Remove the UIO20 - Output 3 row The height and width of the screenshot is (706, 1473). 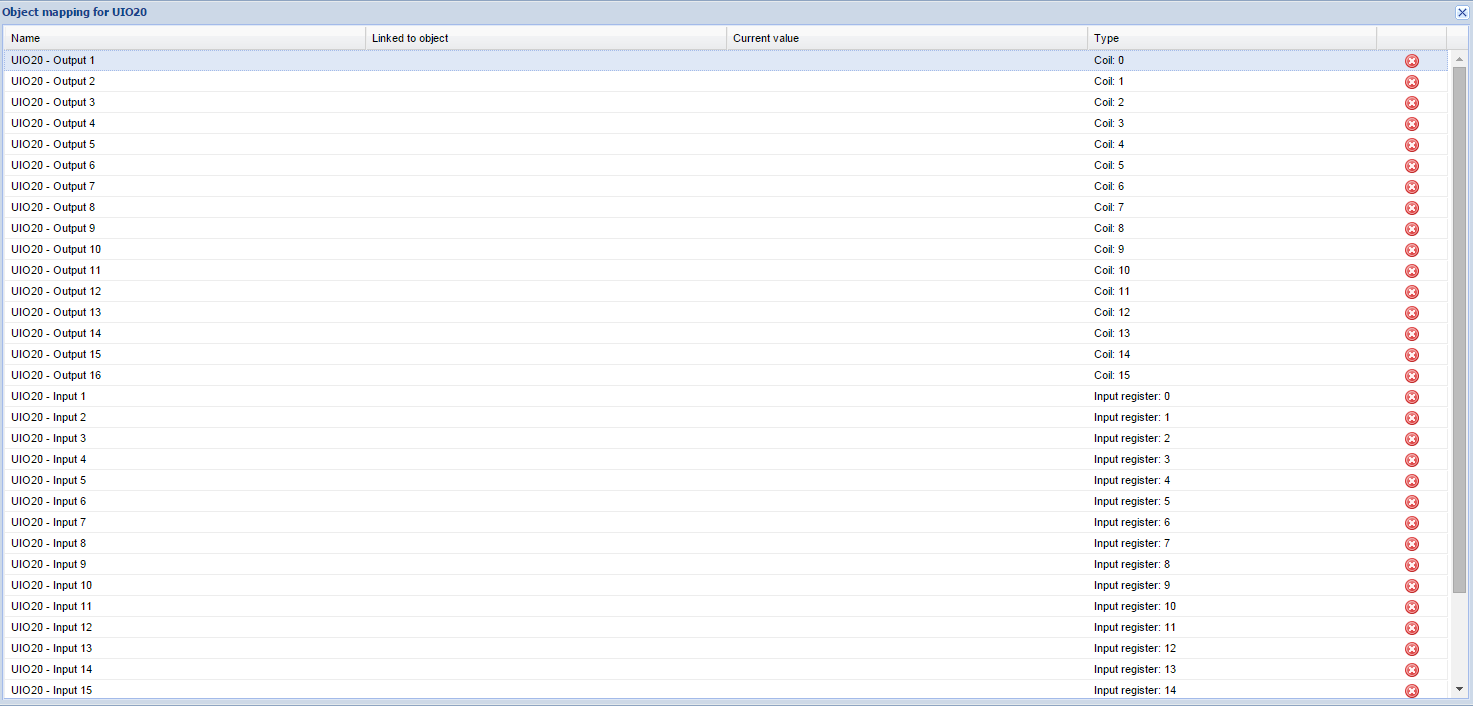(x=1412, y=103)
